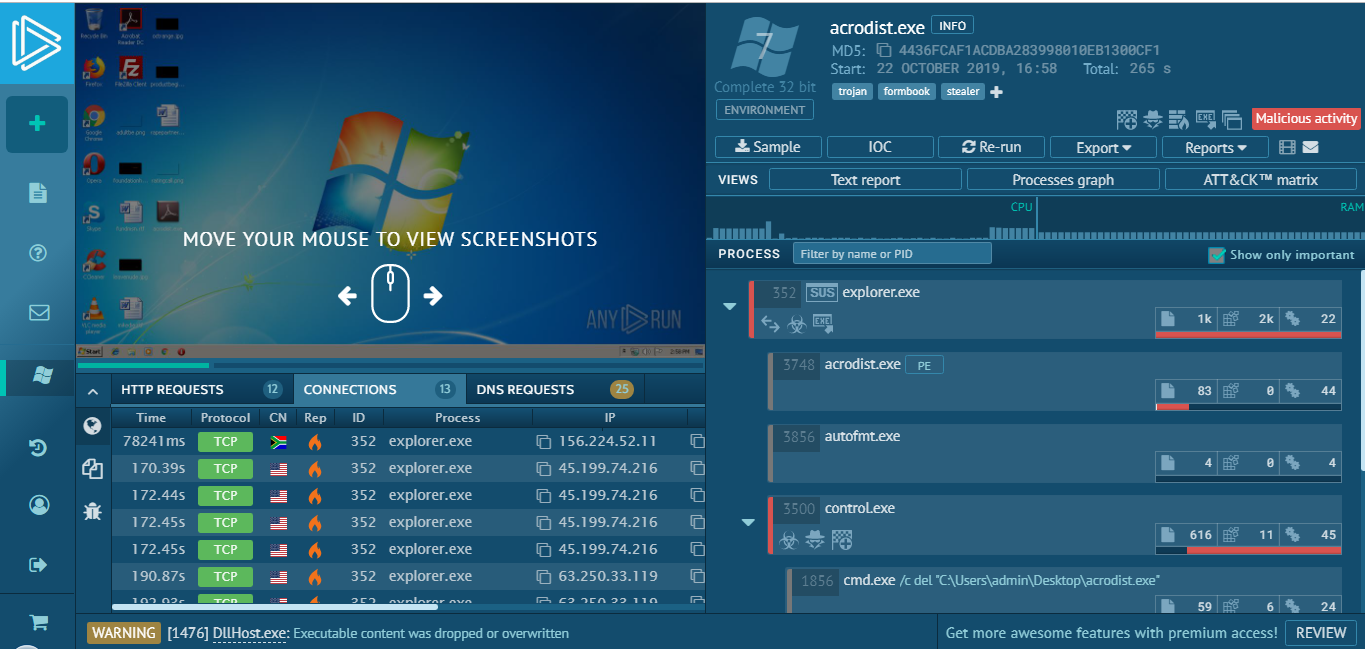
Task: Click the sign-out arrow icon
Action: tap(39, 565)
